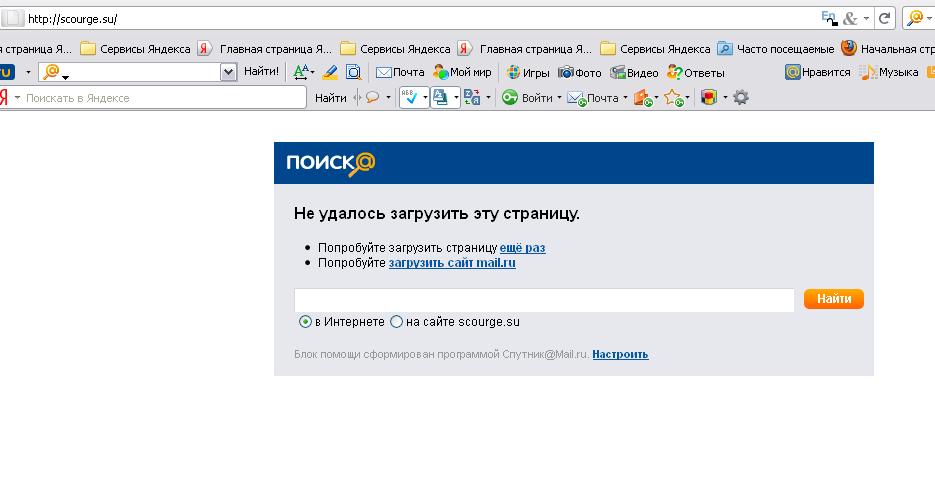Click the Нравится like button
Viewport: 935px width, 493px height.
(x=818, y=72)
